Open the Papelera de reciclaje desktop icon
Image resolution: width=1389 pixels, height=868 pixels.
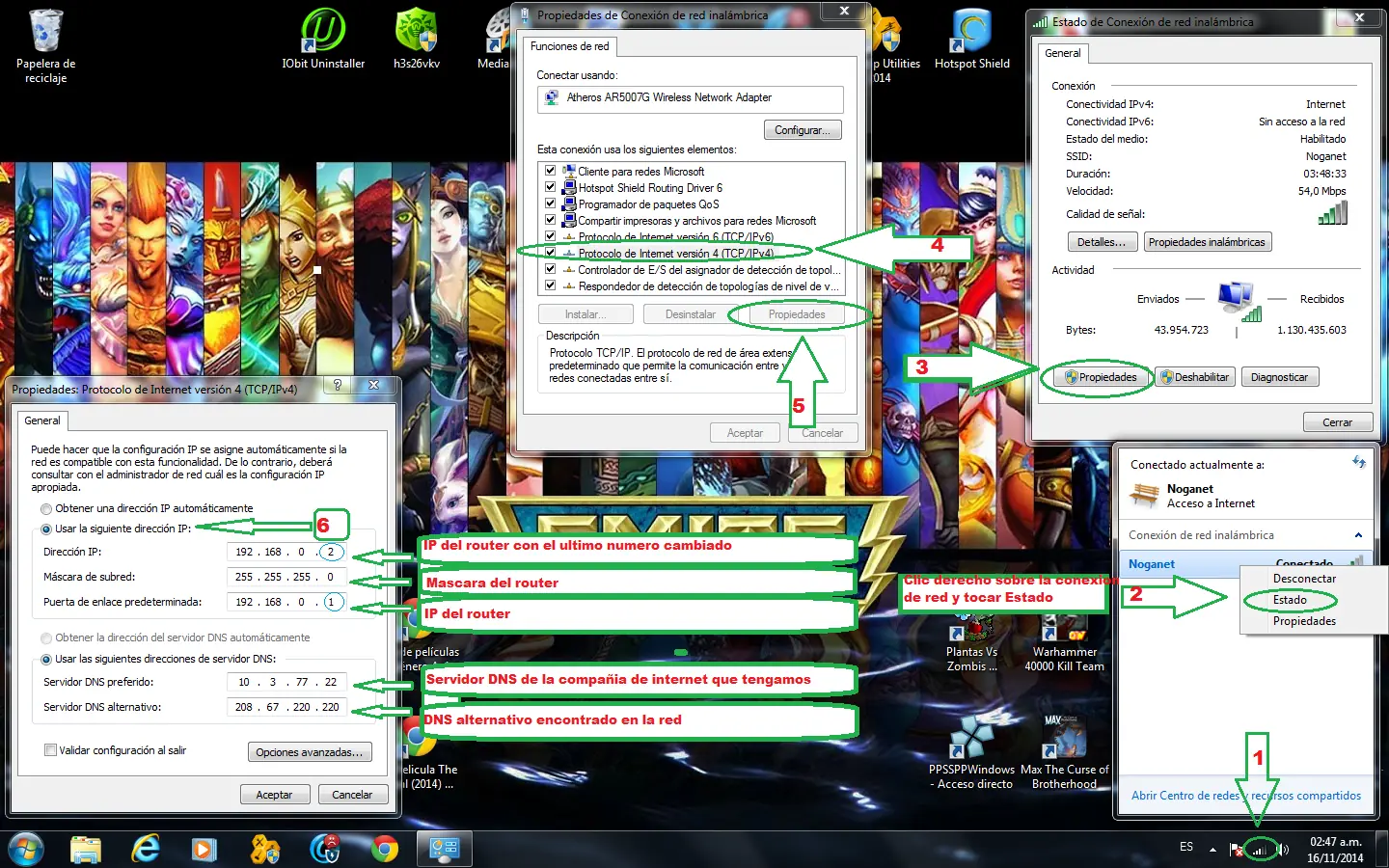(45, 45)
